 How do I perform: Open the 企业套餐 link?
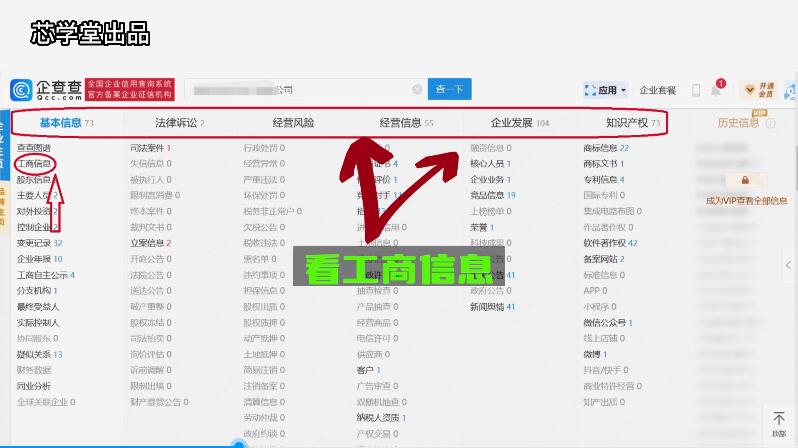658,90
